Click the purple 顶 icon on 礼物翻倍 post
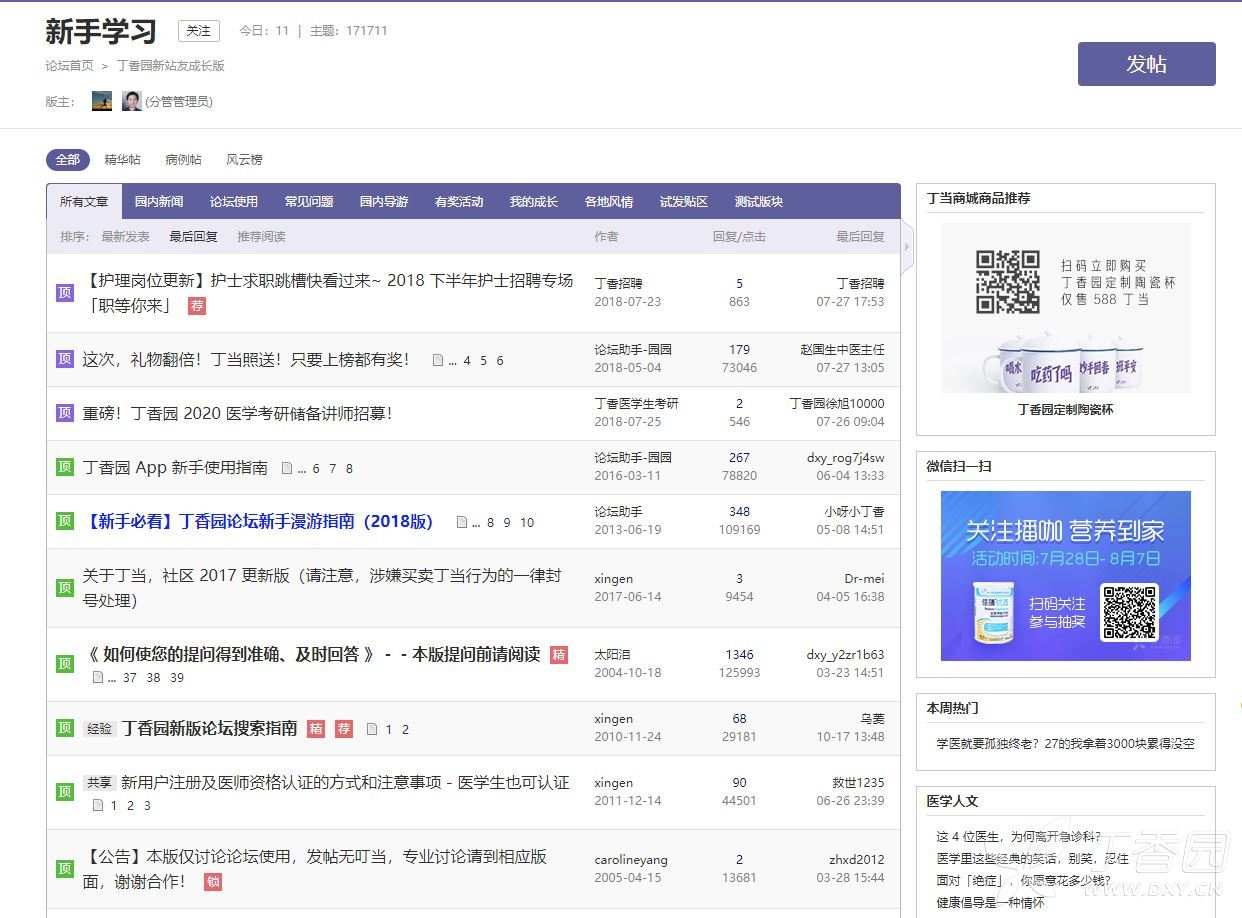Screen dimensions: 1242x918 65,359
